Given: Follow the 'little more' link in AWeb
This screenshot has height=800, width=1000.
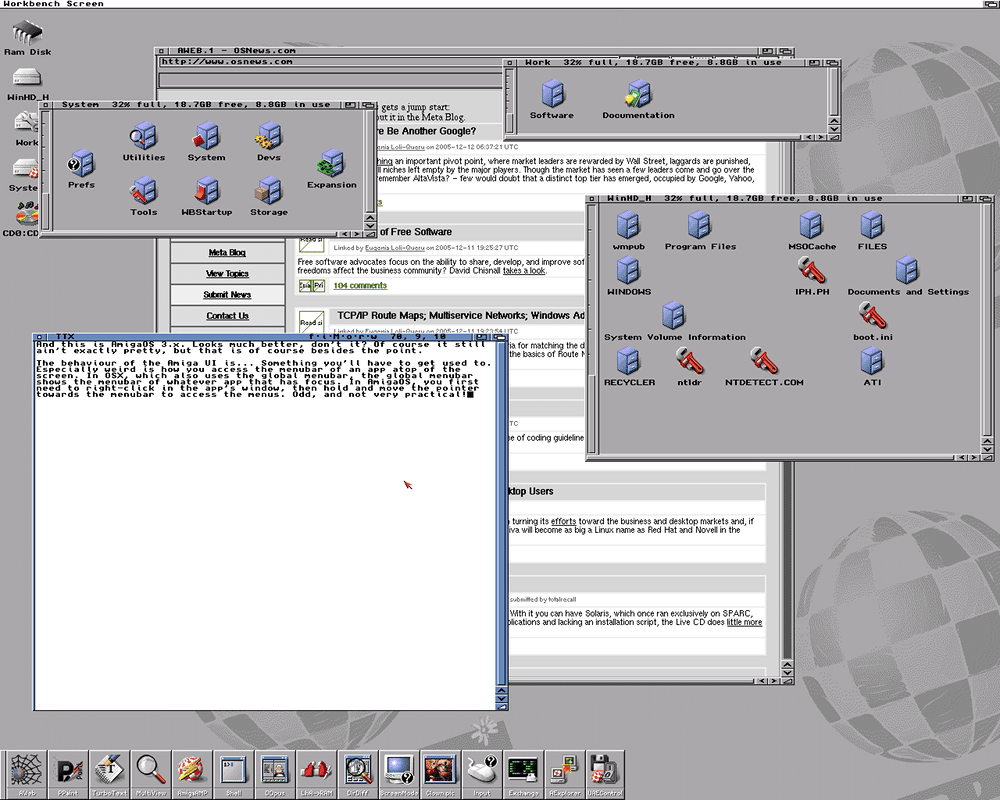Looking at the screenshot, I should (x=744, y=622).
